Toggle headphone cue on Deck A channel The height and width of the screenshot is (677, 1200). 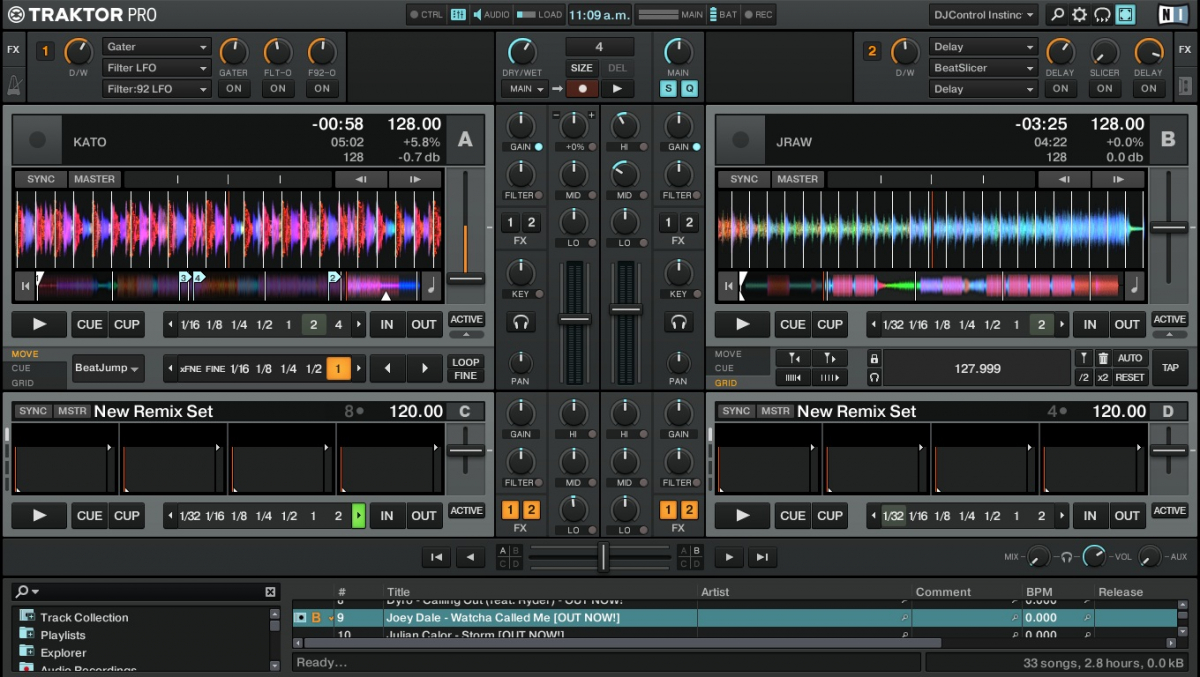(520, 322)
